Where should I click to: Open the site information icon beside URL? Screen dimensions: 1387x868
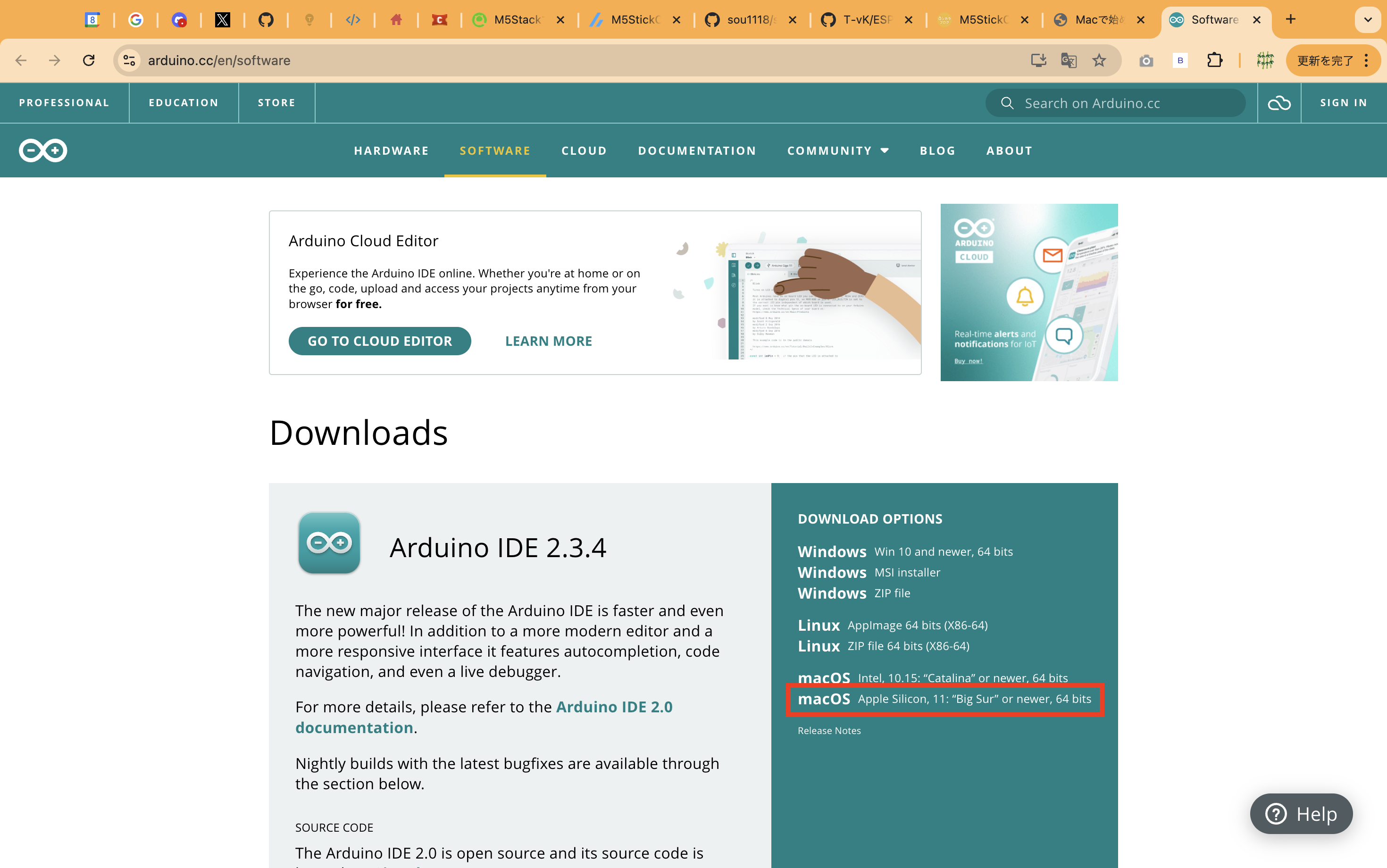point(129,60)
